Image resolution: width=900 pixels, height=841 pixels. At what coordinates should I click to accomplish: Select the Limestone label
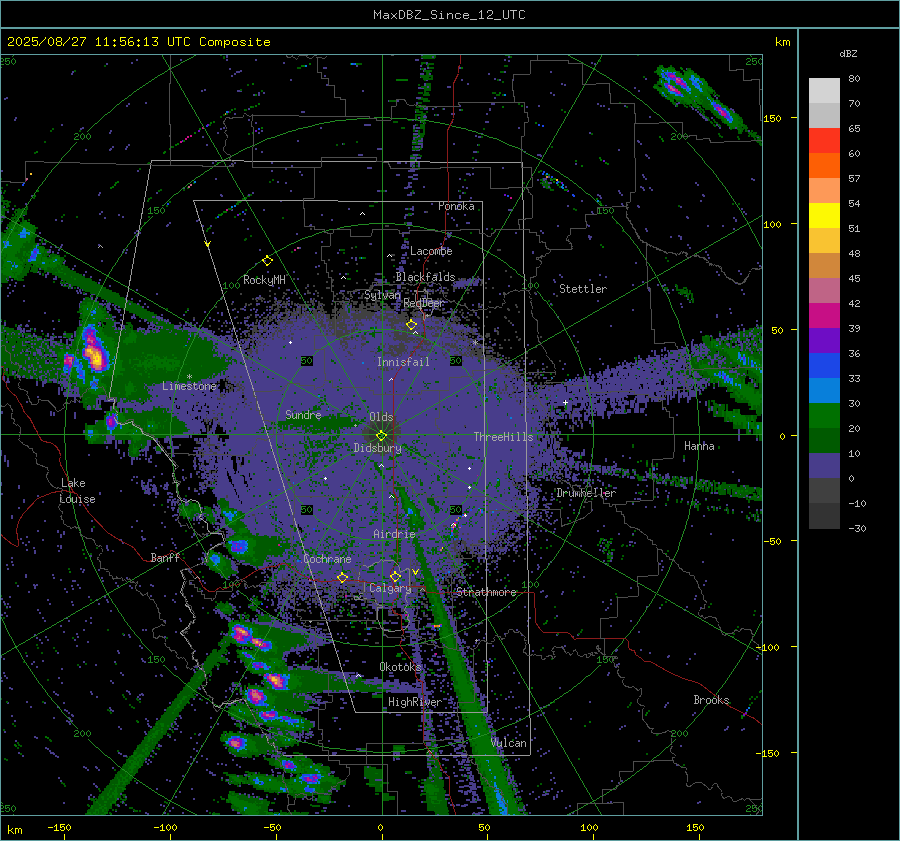pyautogui.click(x=189, y=386)
